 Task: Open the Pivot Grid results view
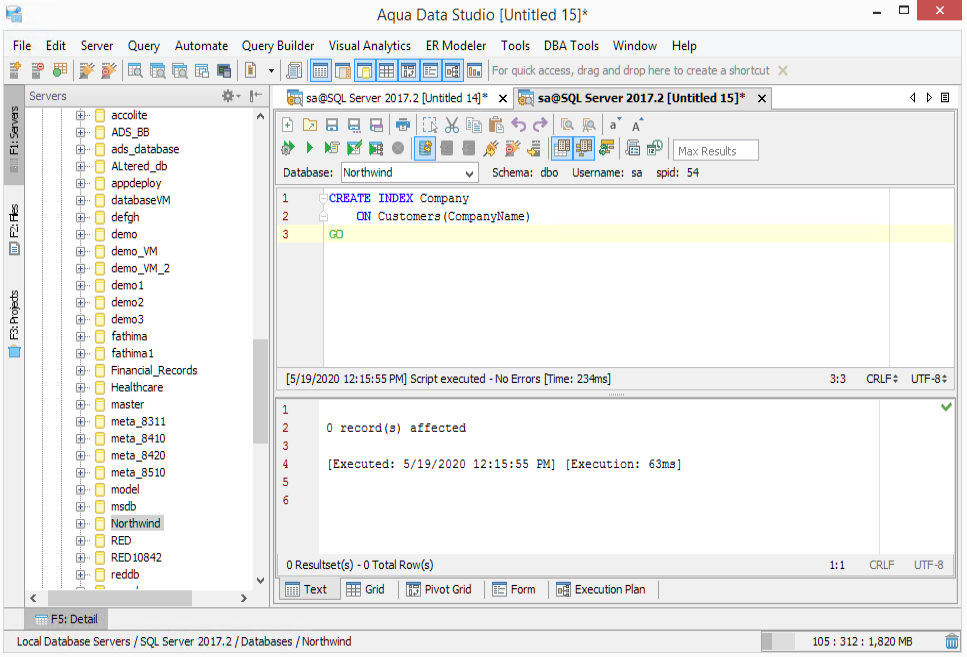tap(438, 590)
